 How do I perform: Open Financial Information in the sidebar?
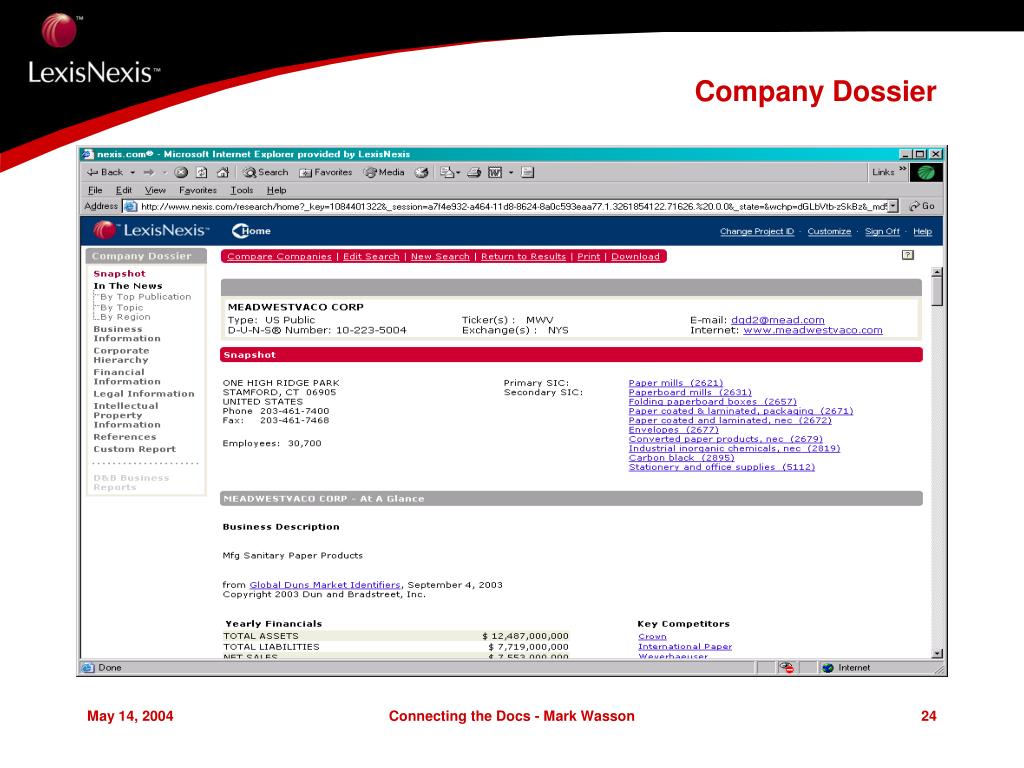(127, 377)
